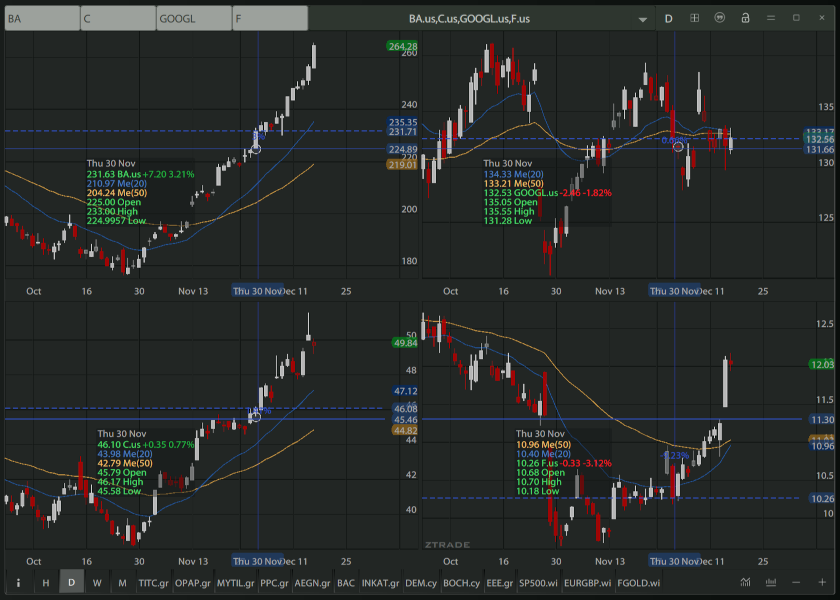The height and width of the screenshot is (600, 840).
Task: Load the SP500.wi symbol shortcut
Action: click(x=538, y=582)
